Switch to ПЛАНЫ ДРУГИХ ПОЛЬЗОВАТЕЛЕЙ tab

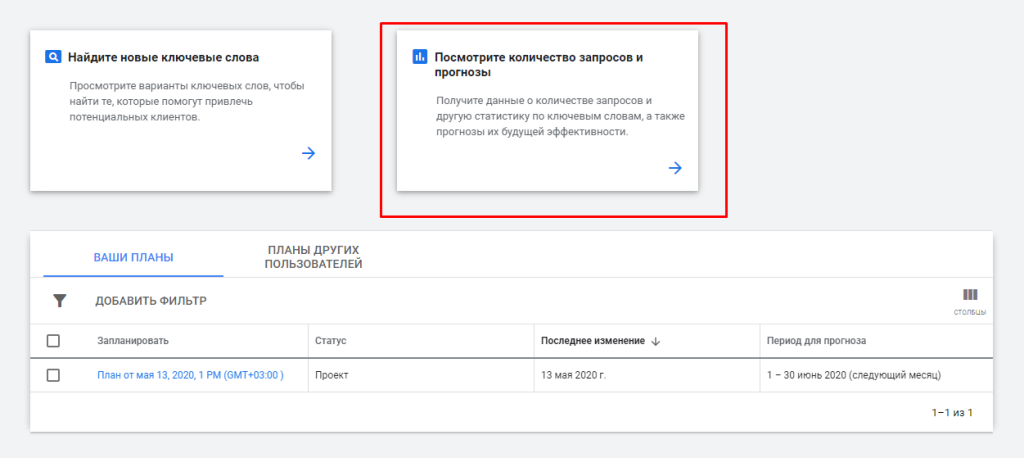click(314, 257)
